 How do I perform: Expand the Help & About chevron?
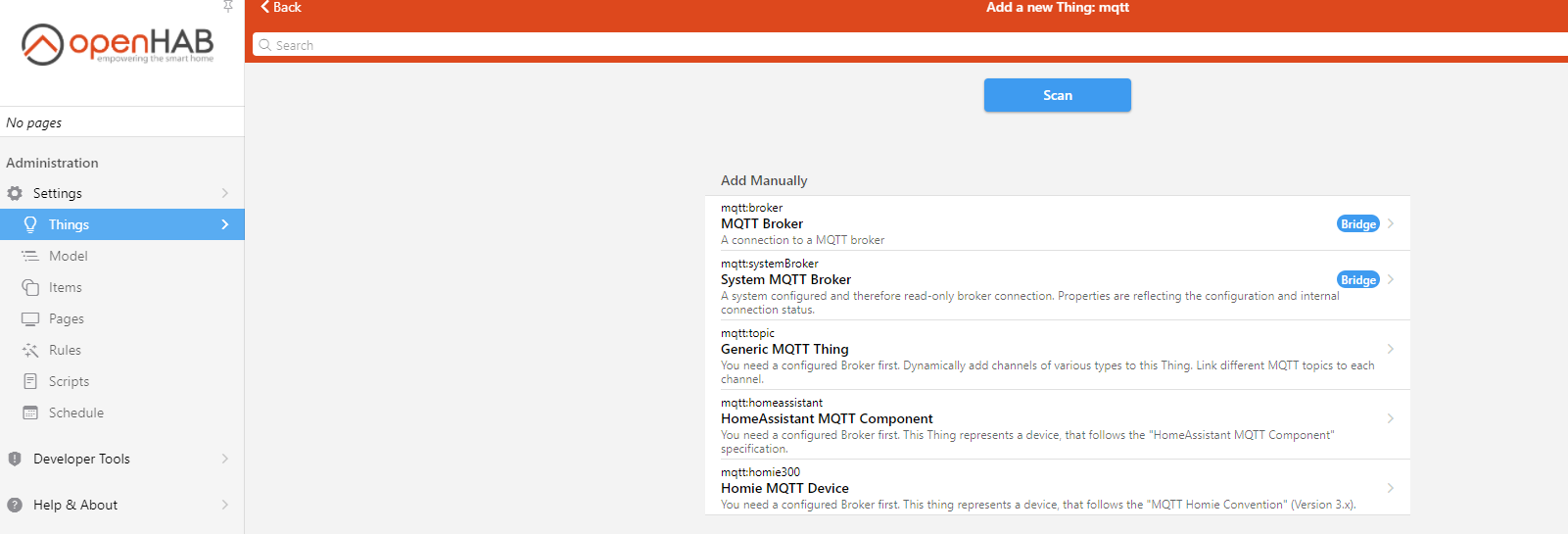tap(225, 505)
